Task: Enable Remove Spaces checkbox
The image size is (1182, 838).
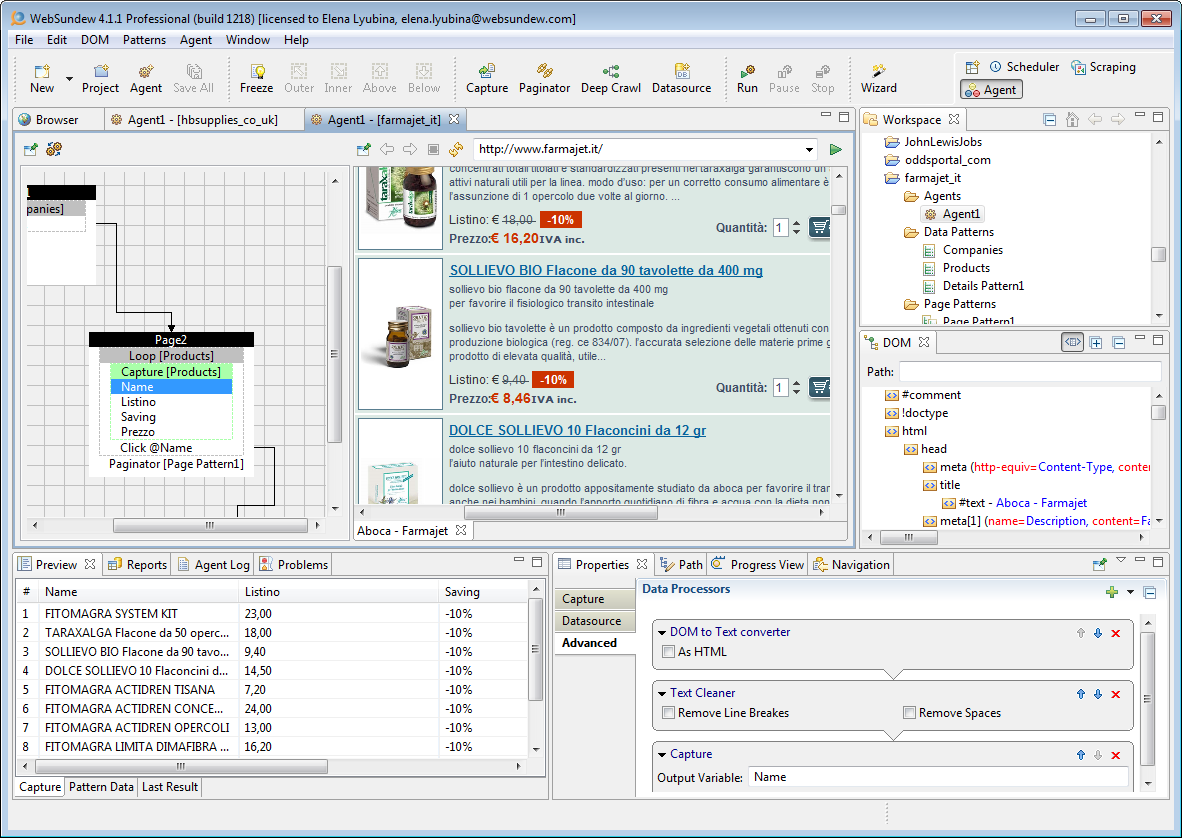Action: click(909, 713)
